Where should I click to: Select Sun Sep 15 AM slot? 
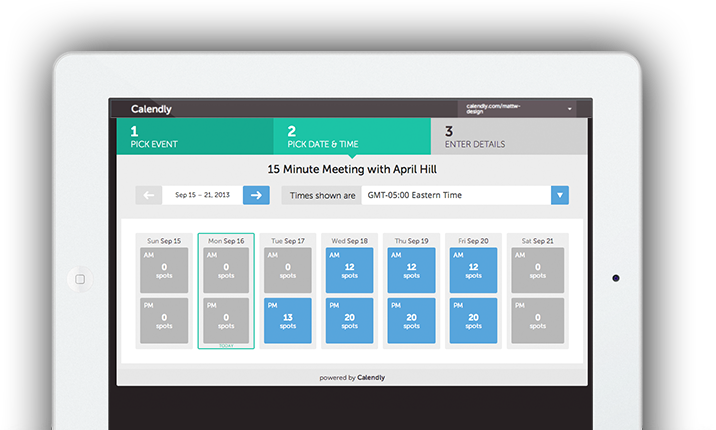click(164, 270)
